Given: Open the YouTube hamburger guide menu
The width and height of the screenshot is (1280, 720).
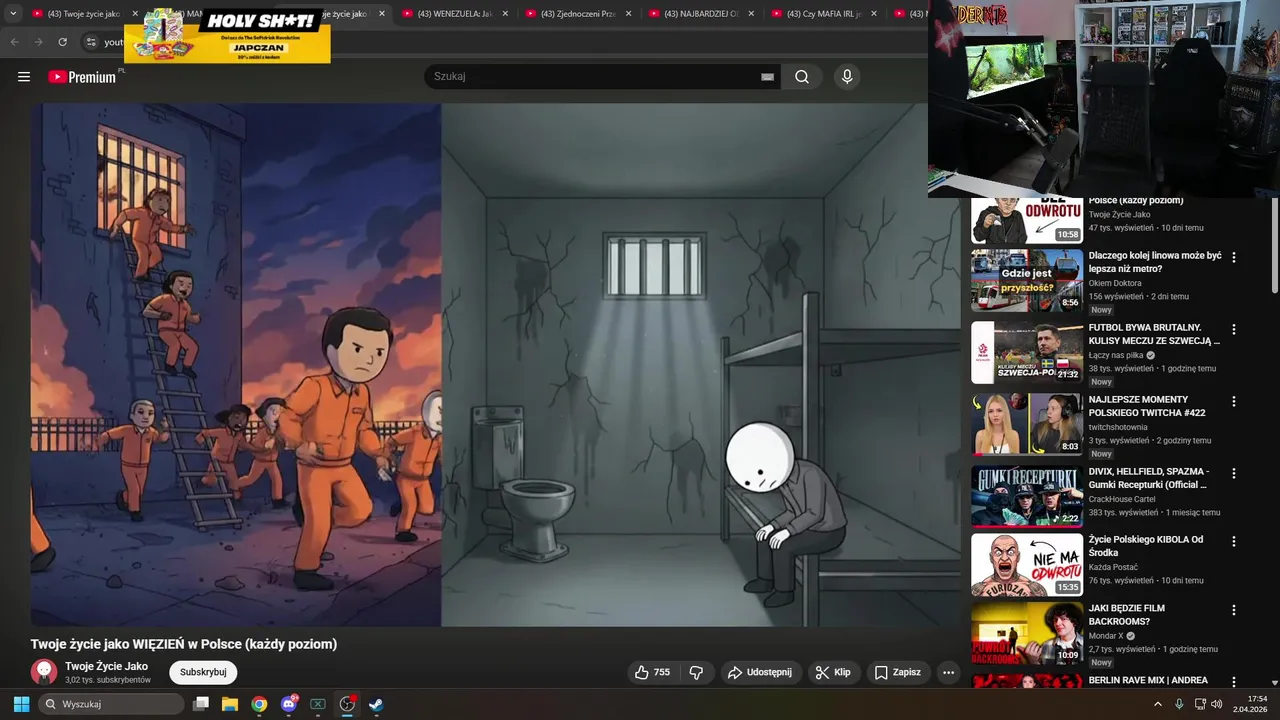Looking at the screenshot, I should point(24,77).
